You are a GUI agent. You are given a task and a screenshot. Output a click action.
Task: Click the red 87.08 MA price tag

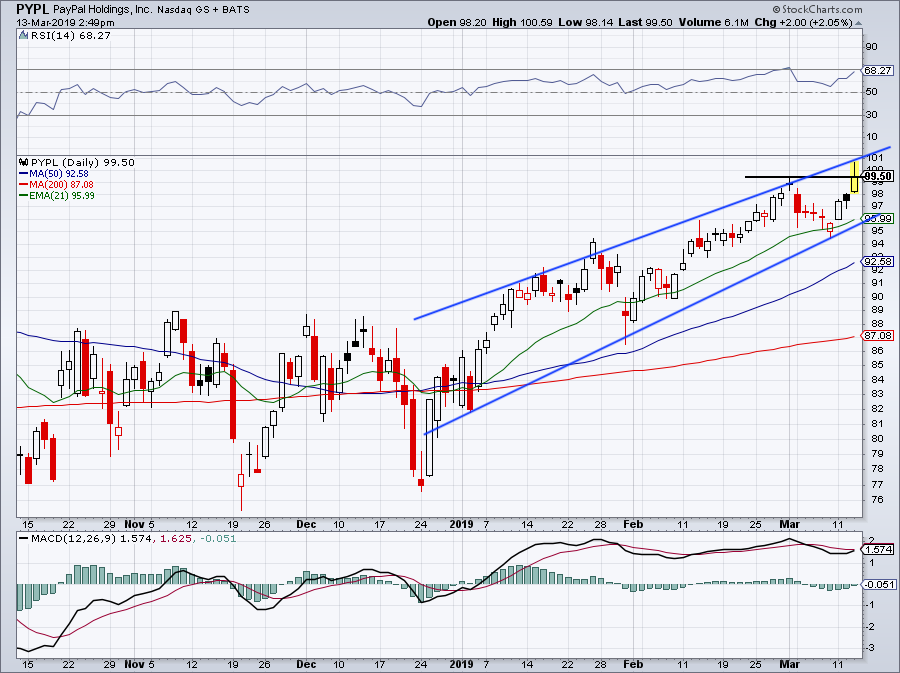tap(878, 335)
